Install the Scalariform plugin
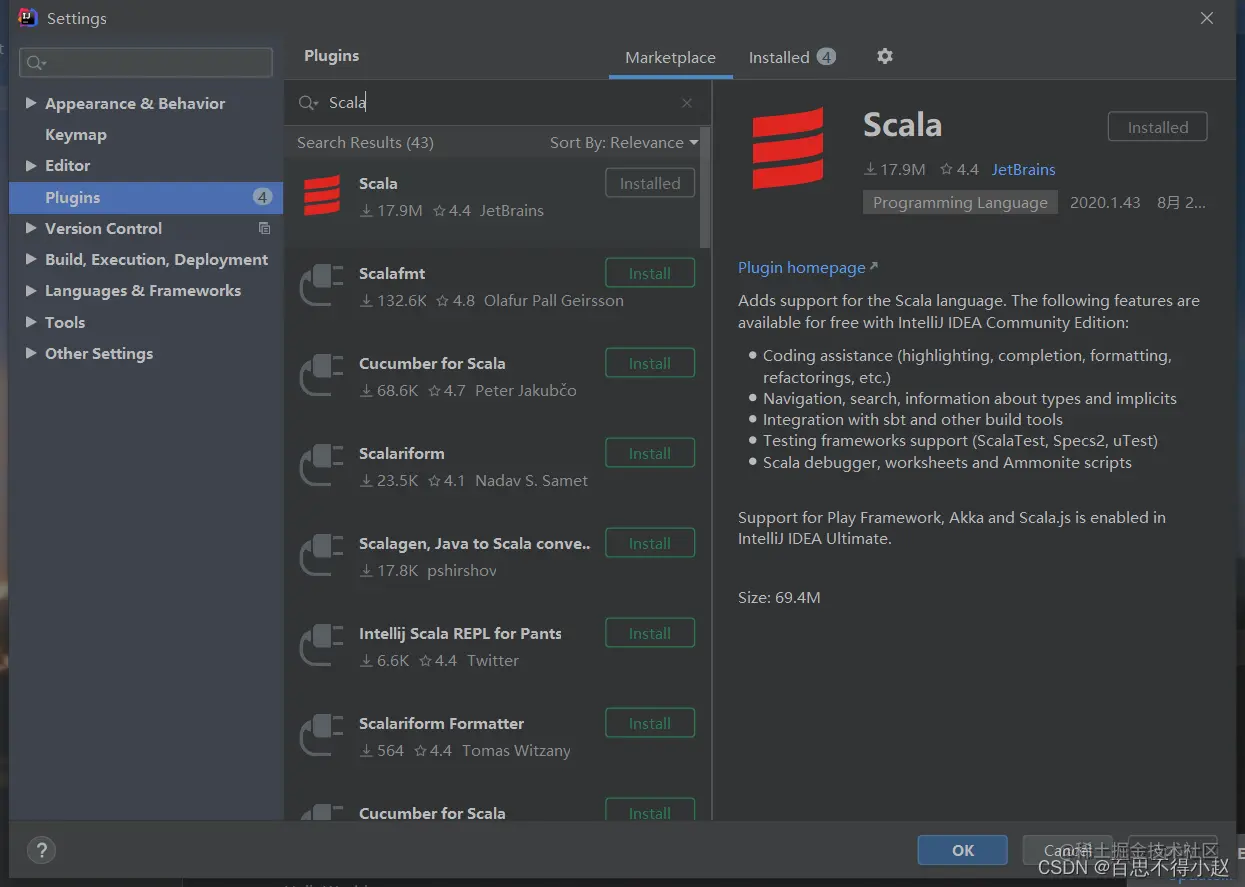1245x887 pixels. (650, 453)
